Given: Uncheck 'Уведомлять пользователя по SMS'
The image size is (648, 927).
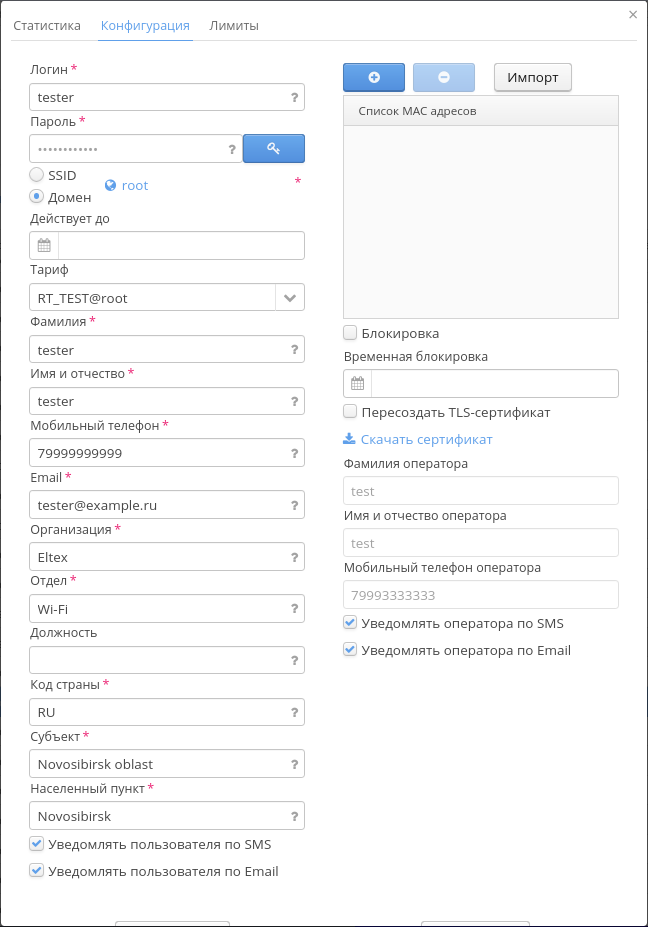Looking at the screenshot, I should click(37, 844).
